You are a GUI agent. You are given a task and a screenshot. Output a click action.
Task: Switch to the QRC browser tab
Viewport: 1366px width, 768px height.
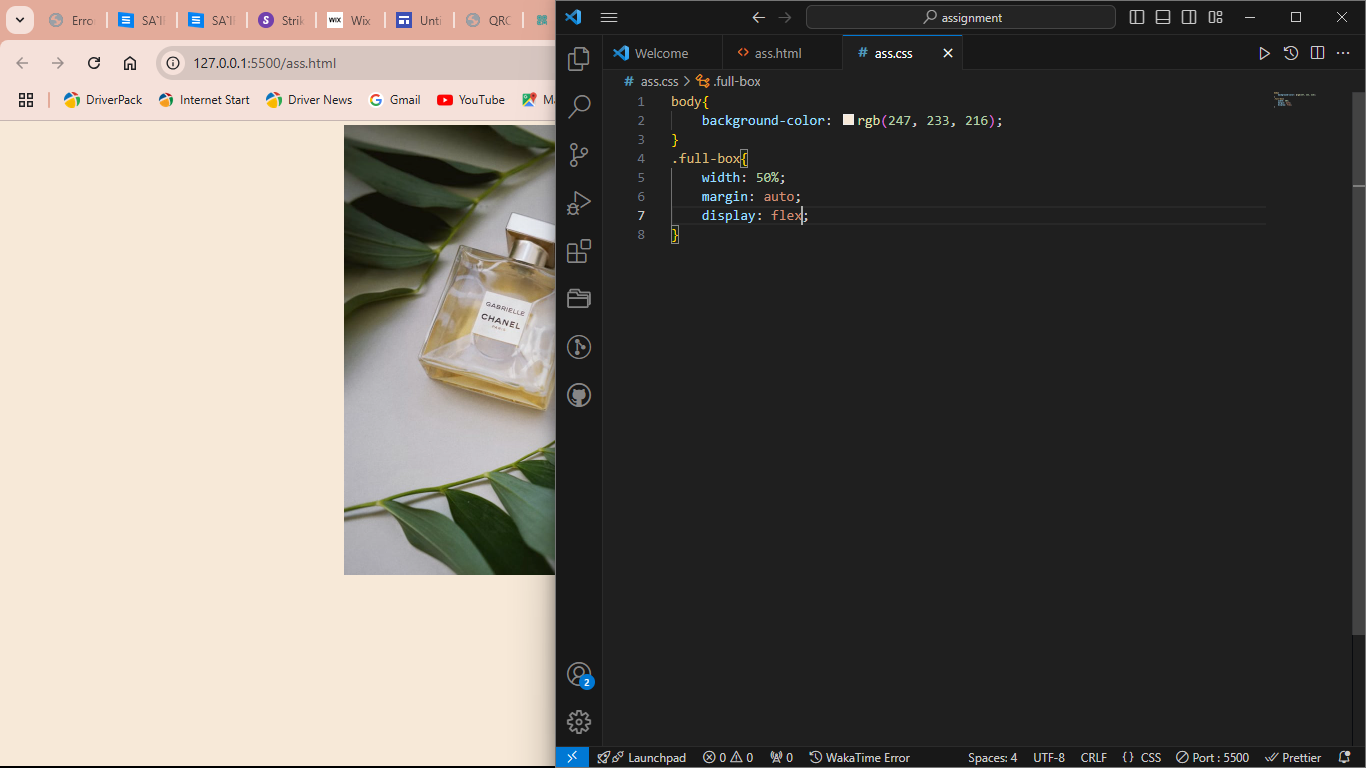coord(488,20)
